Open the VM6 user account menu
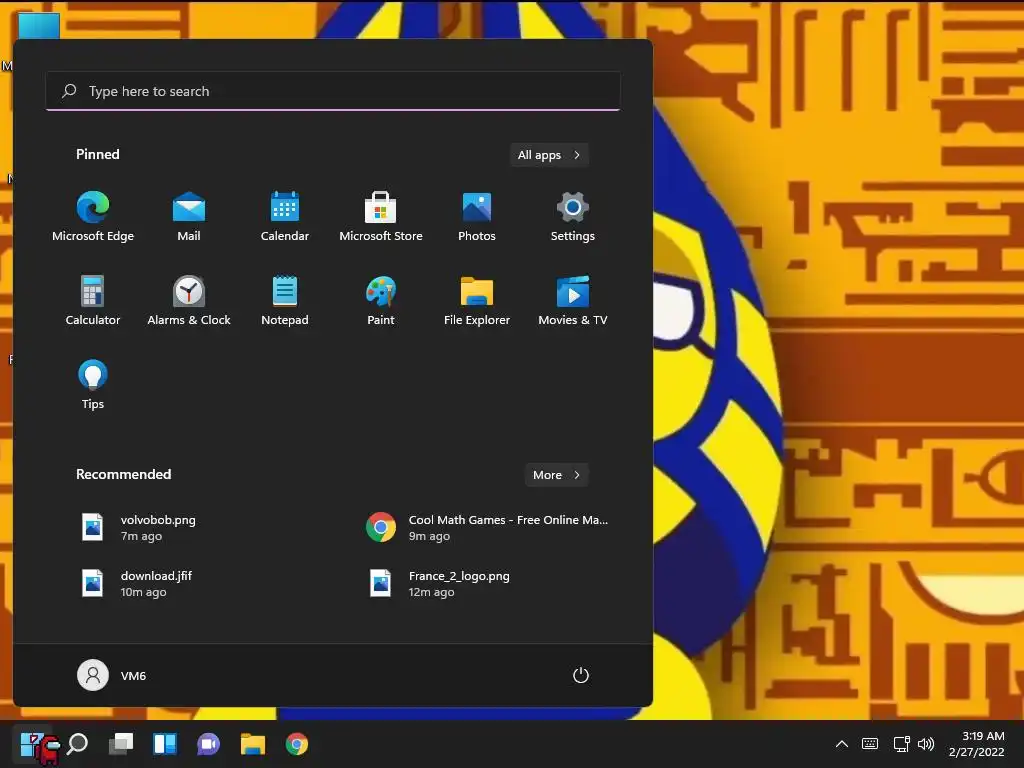Viewport: 1024px width, 768px height. pos(112,675)
